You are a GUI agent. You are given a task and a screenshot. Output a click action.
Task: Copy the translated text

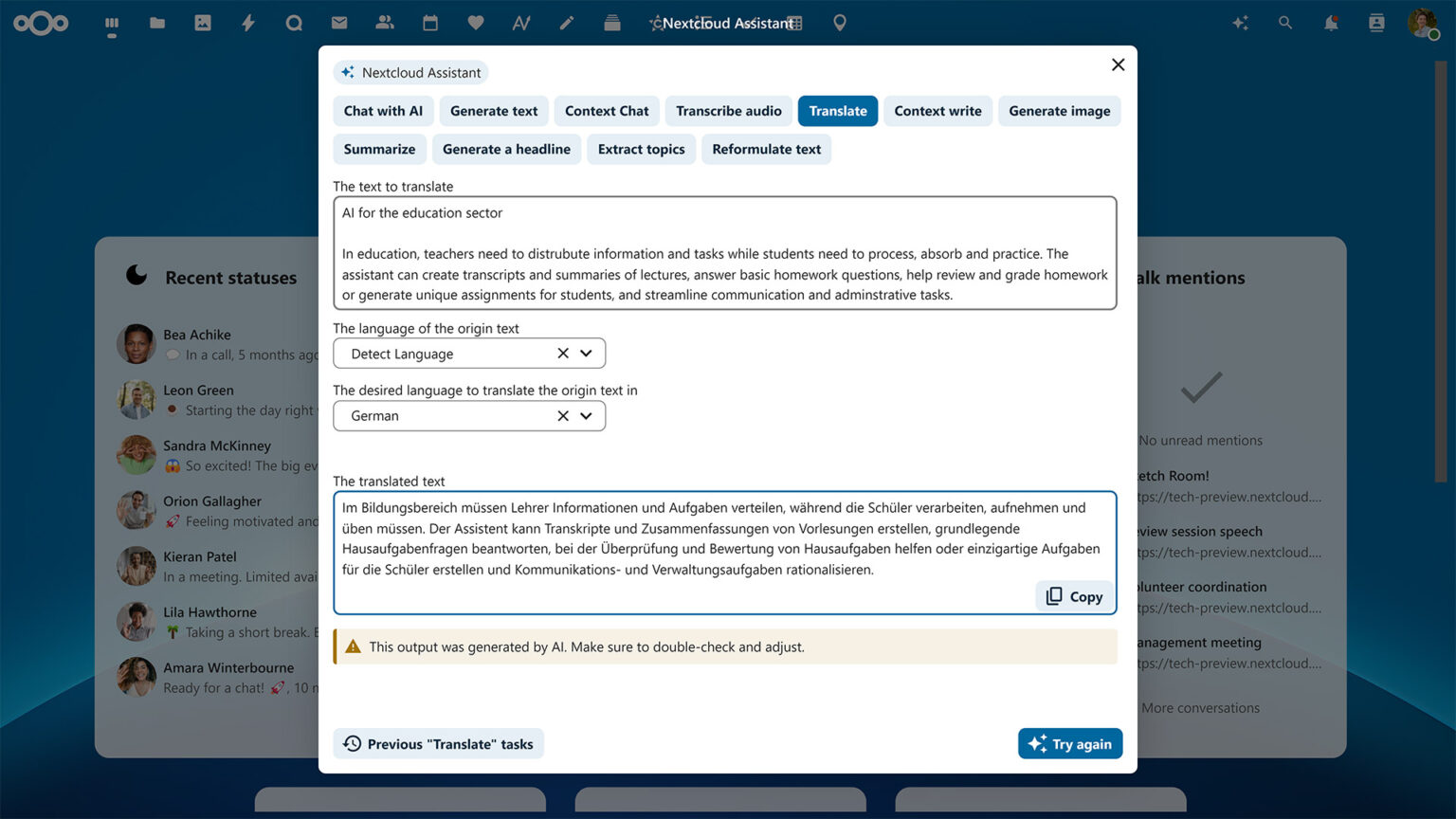[1074, 596]
